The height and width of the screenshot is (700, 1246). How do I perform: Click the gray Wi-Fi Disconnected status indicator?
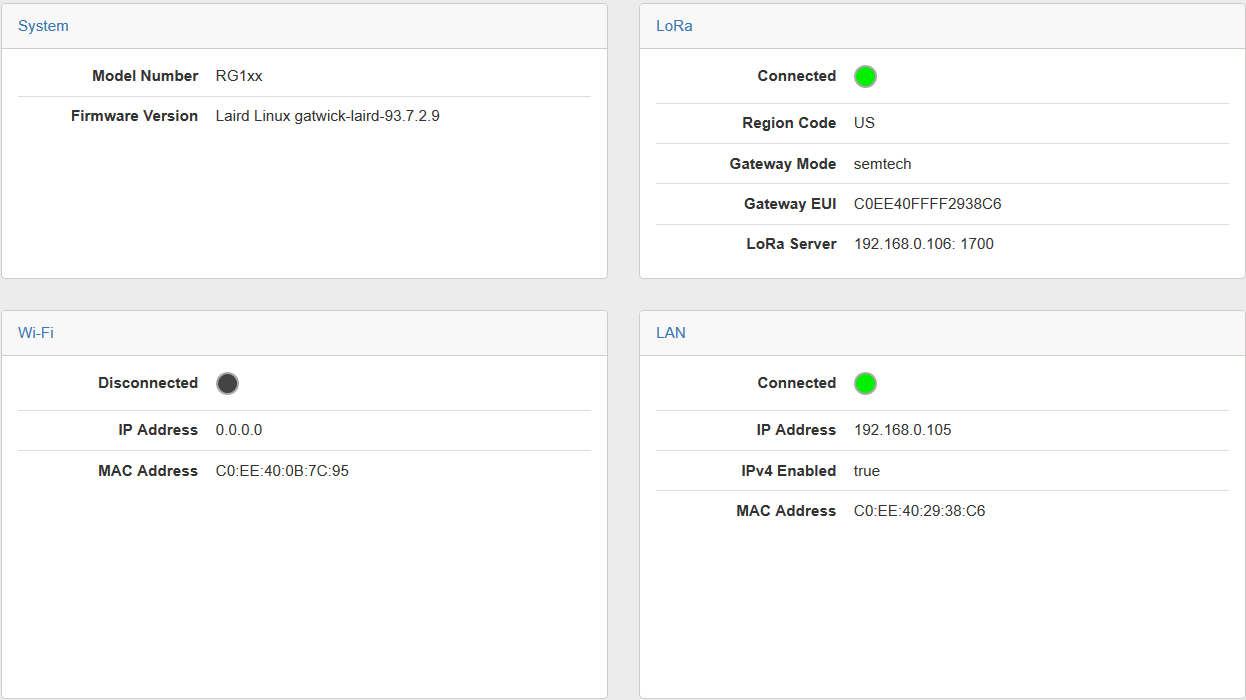[227, 383]
